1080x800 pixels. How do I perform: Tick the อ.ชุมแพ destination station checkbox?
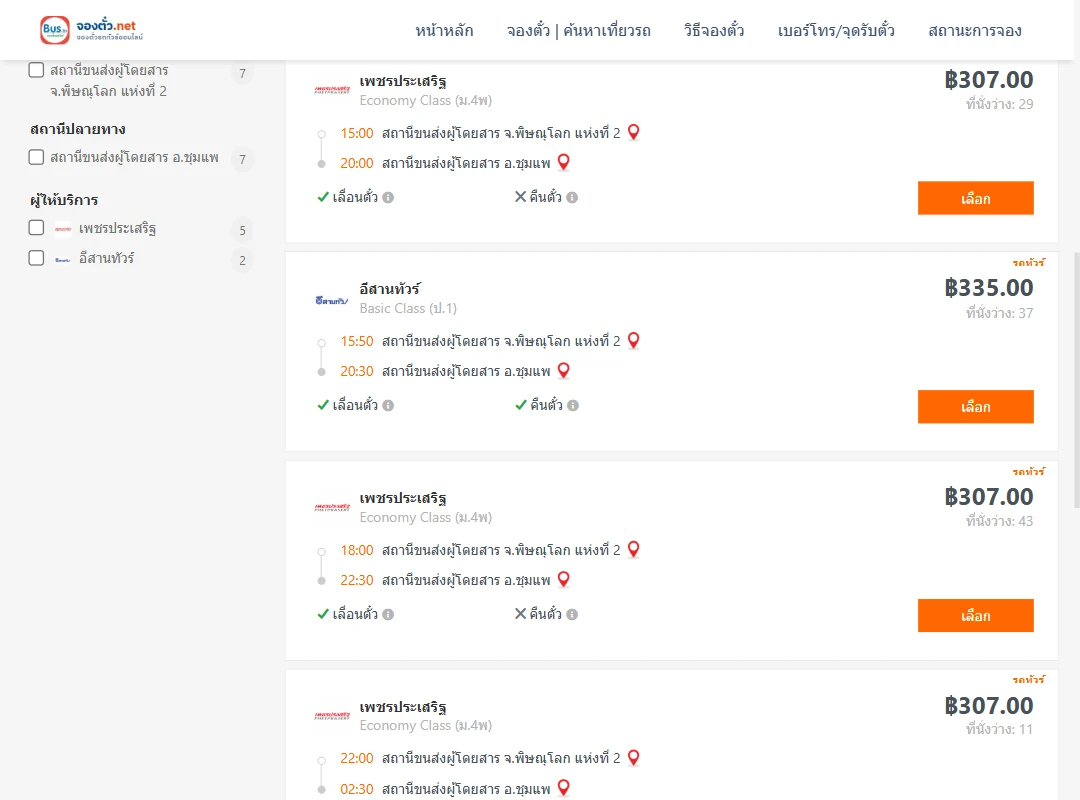pyautogui.click(x=37, y=157)
